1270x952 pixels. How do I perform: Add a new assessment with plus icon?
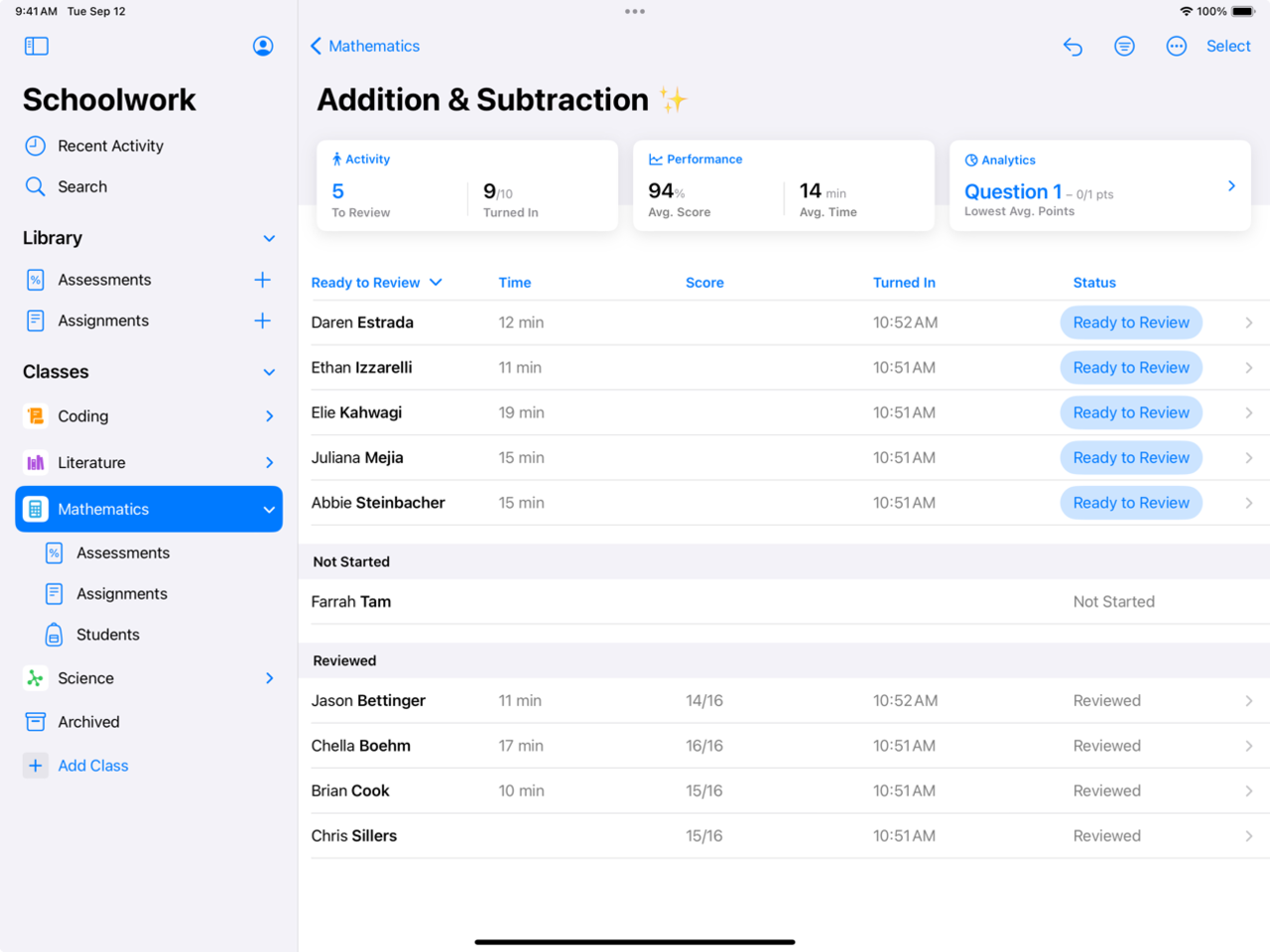pyautogui.click(x=262, y=280)
